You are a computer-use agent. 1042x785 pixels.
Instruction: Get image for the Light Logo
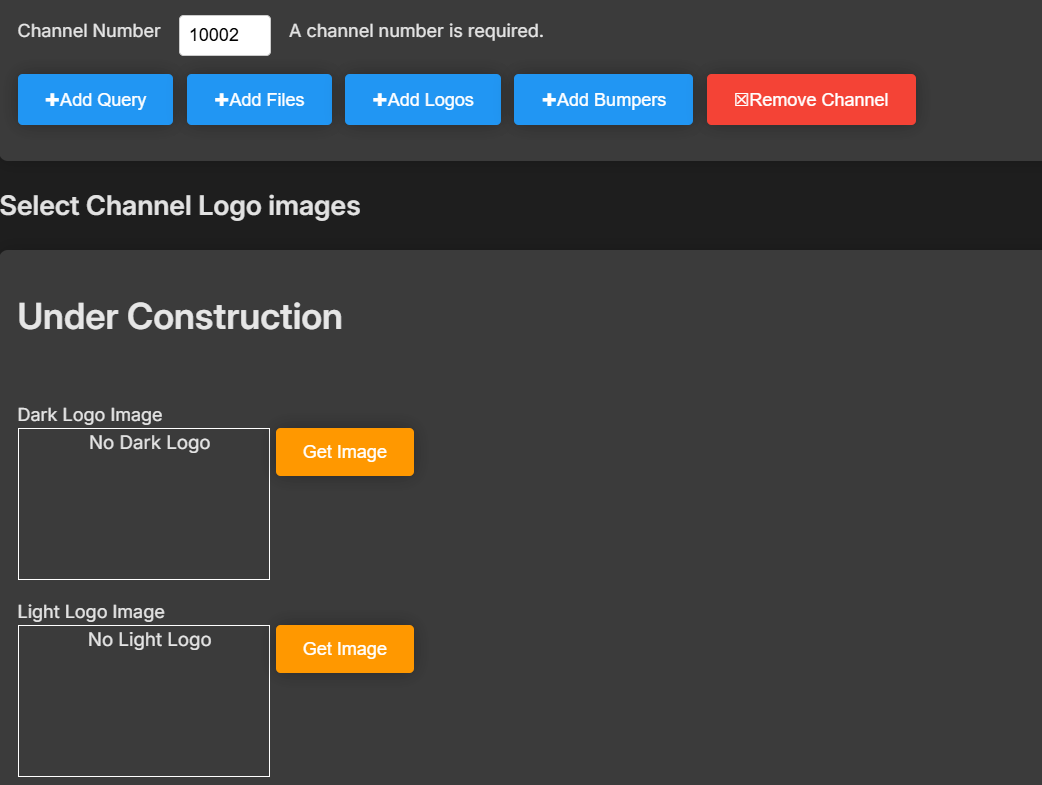click(x=344, y=649)
